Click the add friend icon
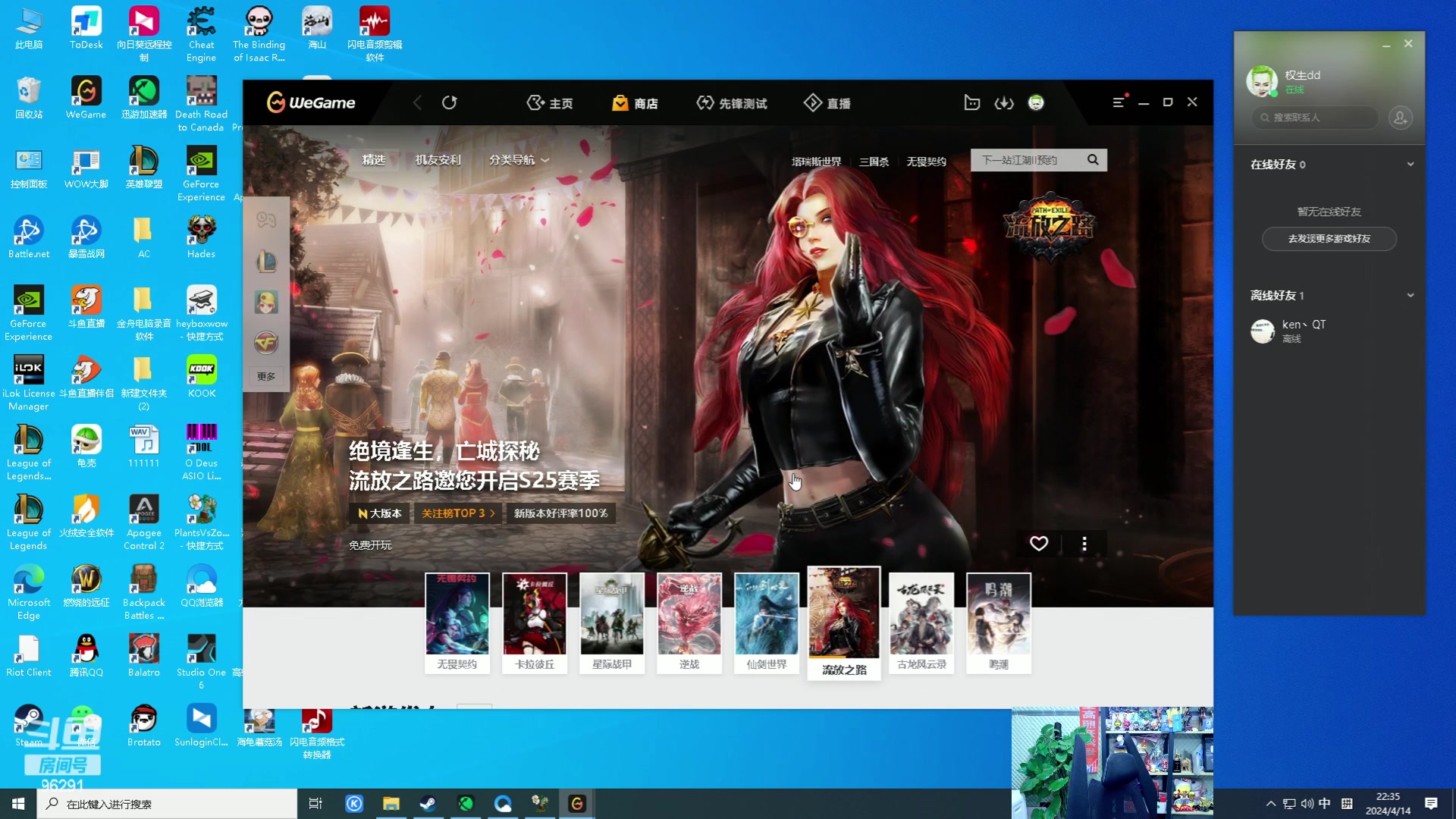Image resolution: width=1456 pixels, height=819 pixels. [x=1400, y=118]
